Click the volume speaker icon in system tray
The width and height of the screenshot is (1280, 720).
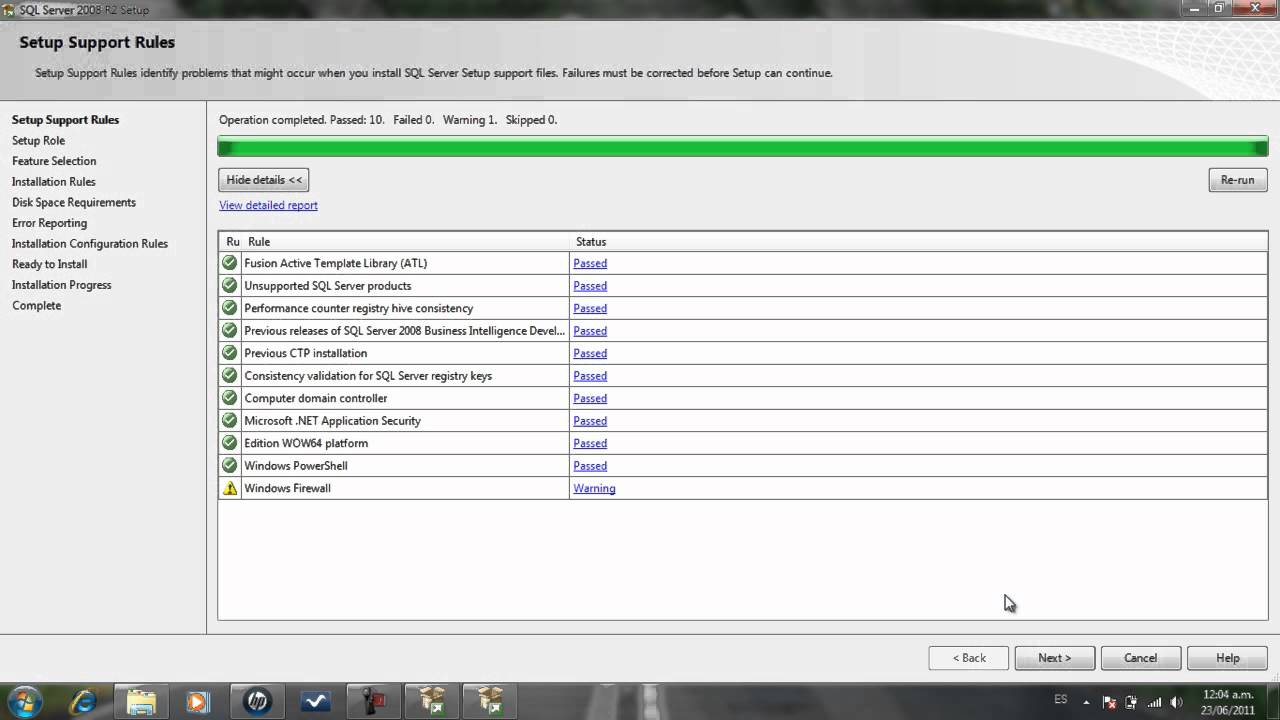click(1176, 702)
